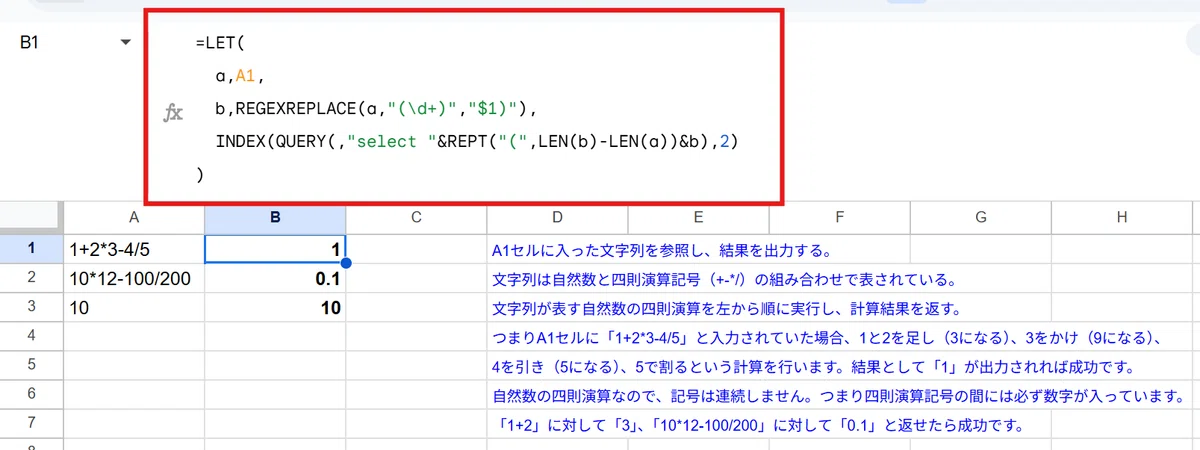Select column B header
The width and height of the screenshot is (1200, 450).
pos(275,217)
